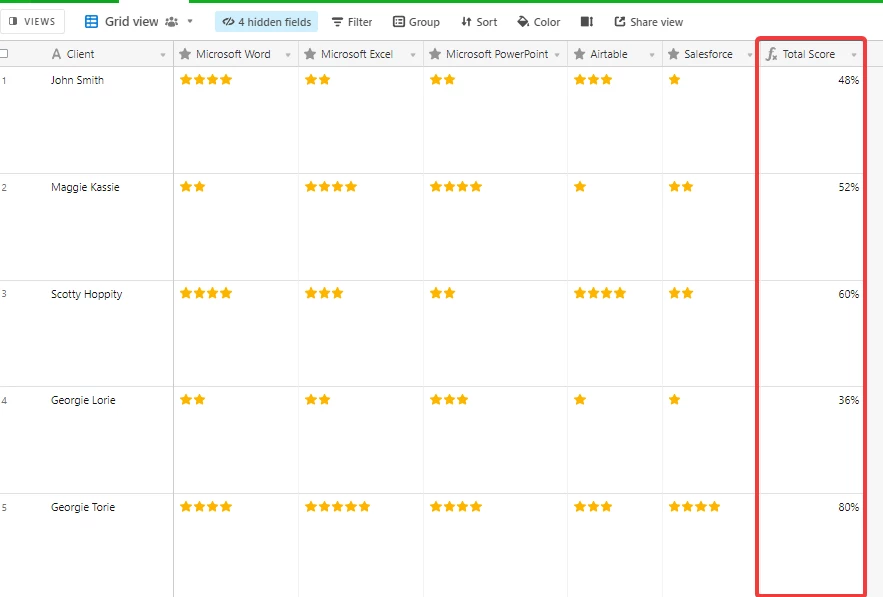Viewport: 883px width, 597px height.
Task: Click the Client column header text icon
Action: point(56,54)
